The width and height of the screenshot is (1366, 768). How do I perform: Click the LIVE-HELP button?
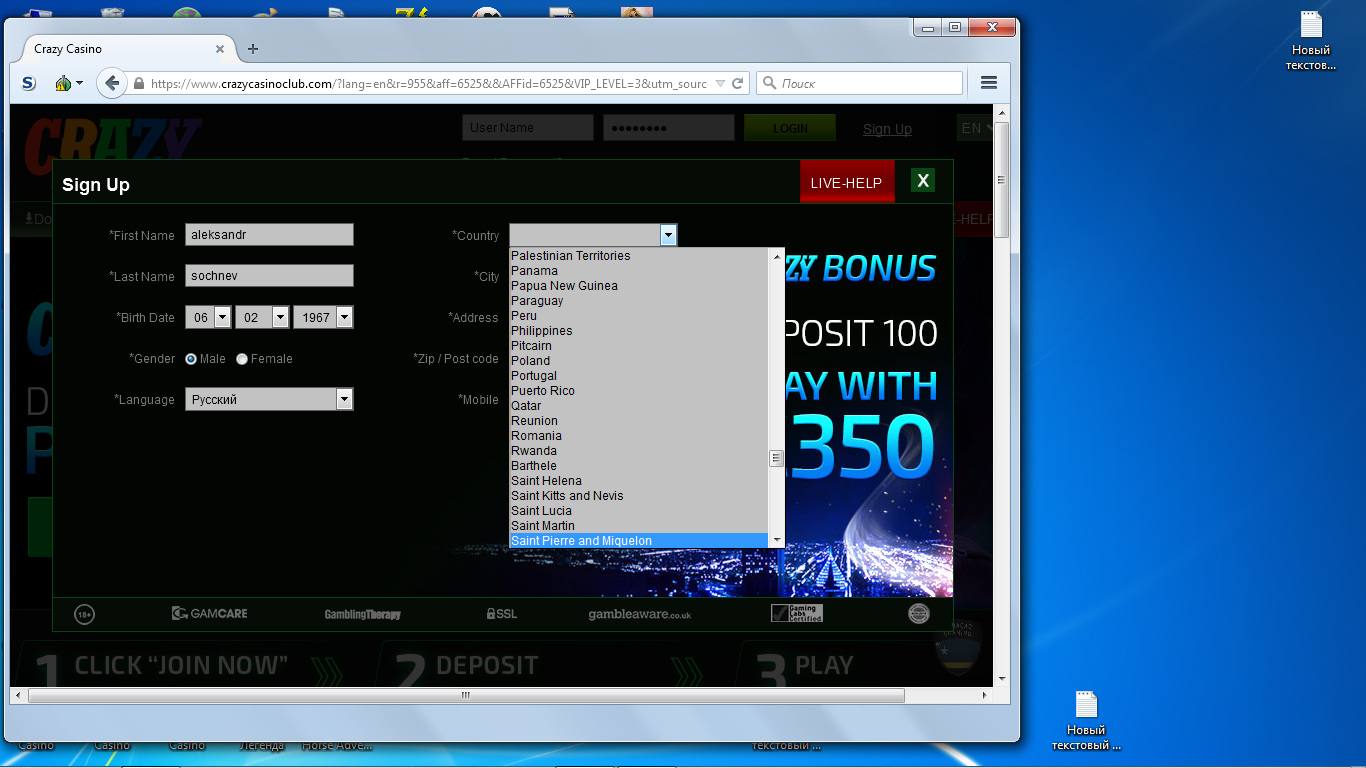pos(846,182)
